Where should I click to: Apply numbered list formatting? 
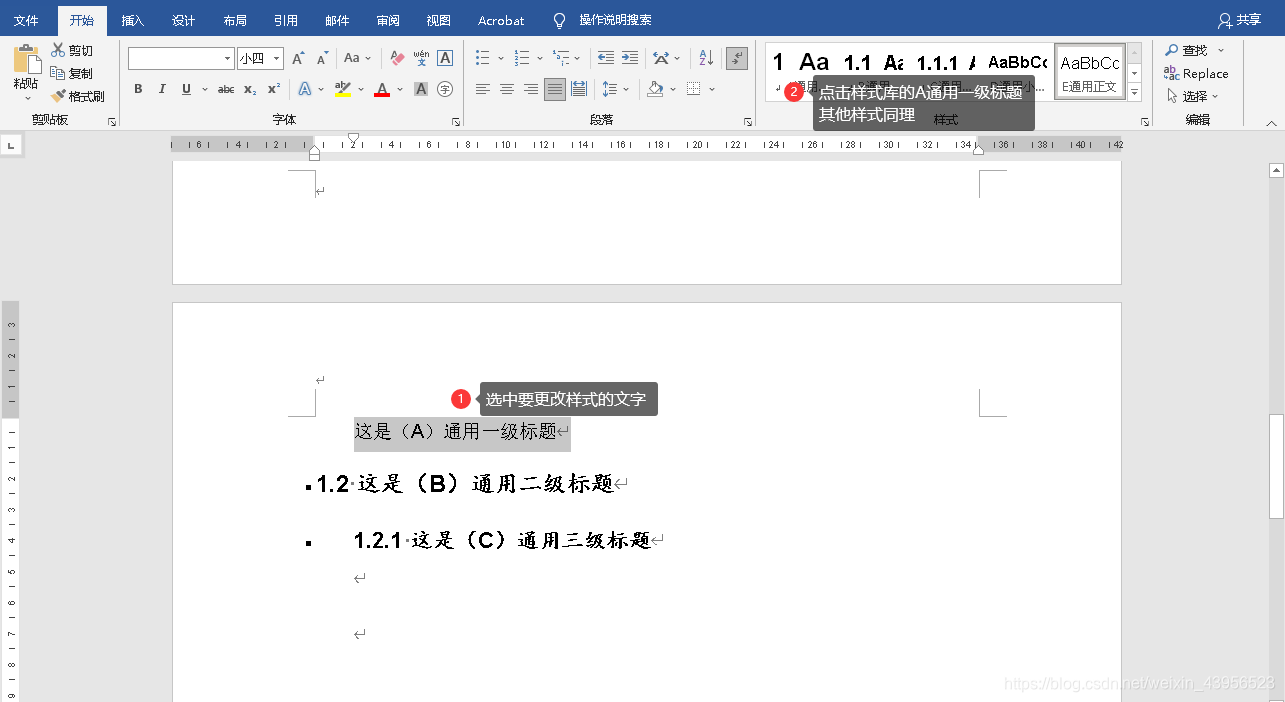pos(522,58)
